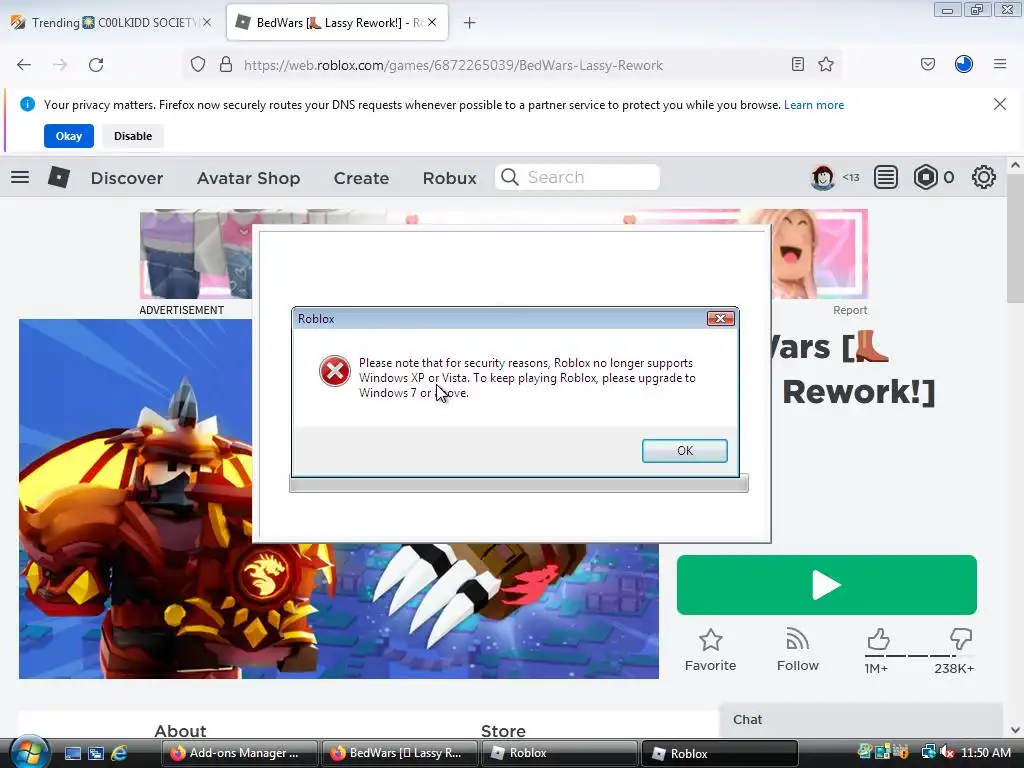Go back with the browser back arrow
1024x768 pixels.
24,65
